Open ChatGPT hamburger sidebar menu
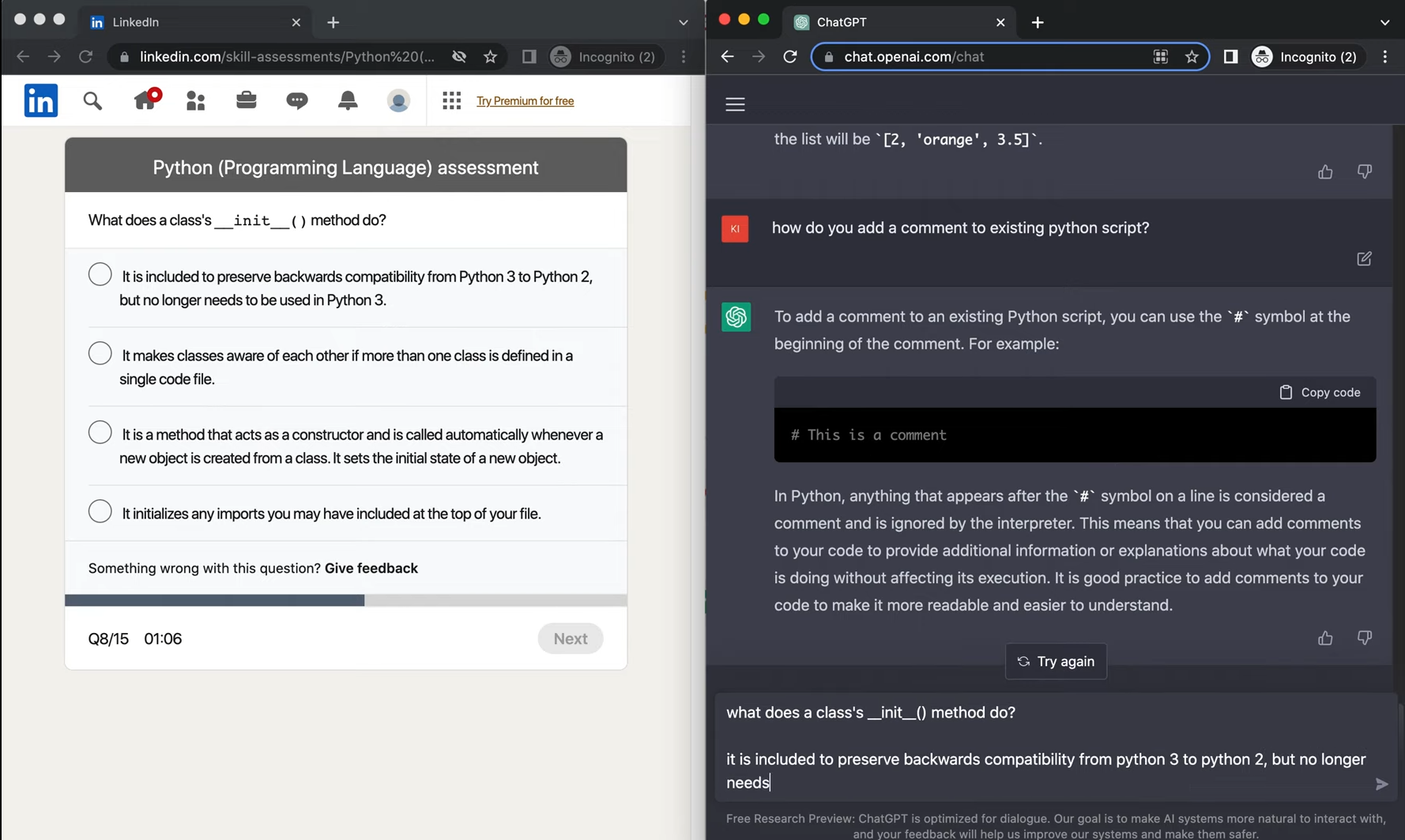 pyautogui.click(x=735, y=104)
